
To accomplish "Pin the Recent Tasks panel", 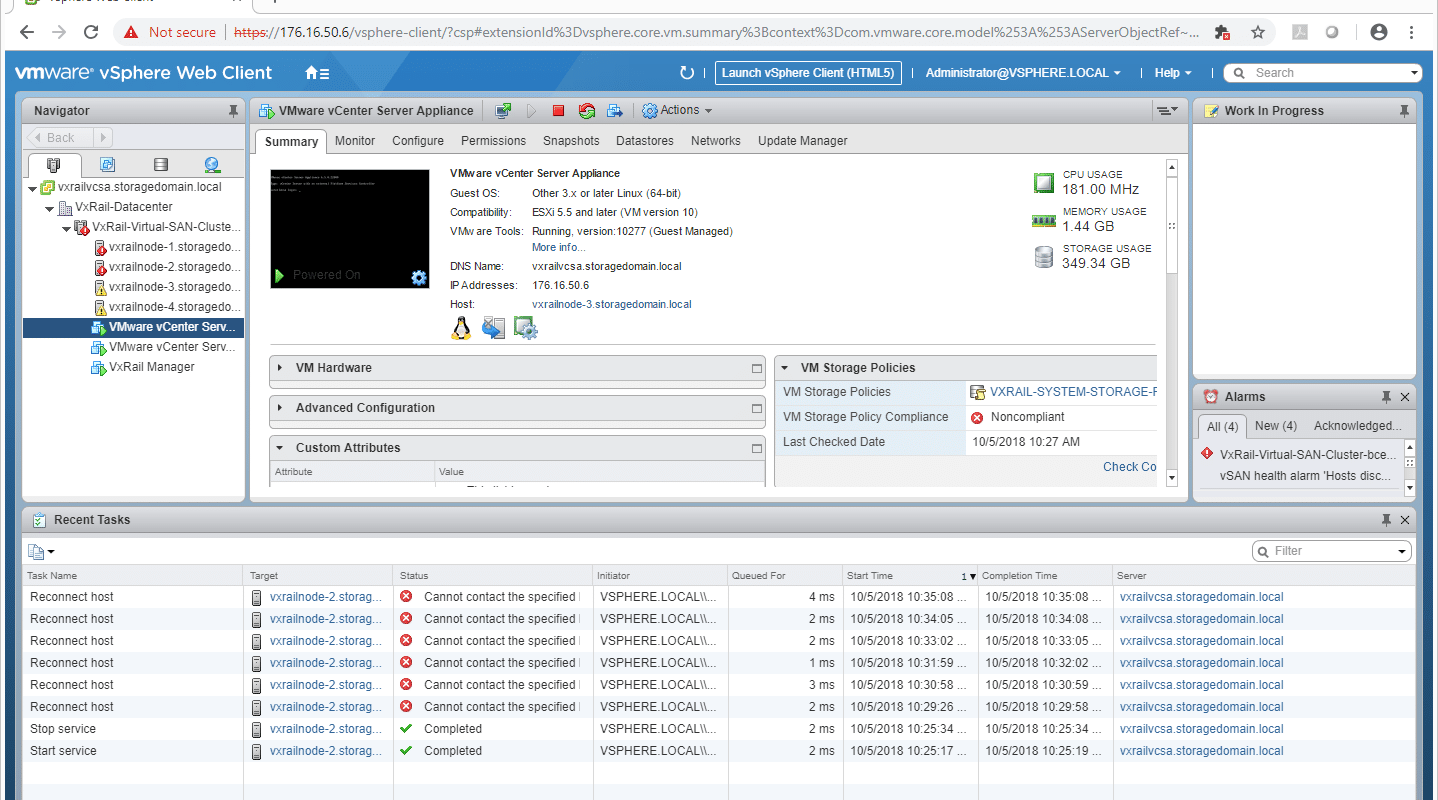I will click(1386, 520).
